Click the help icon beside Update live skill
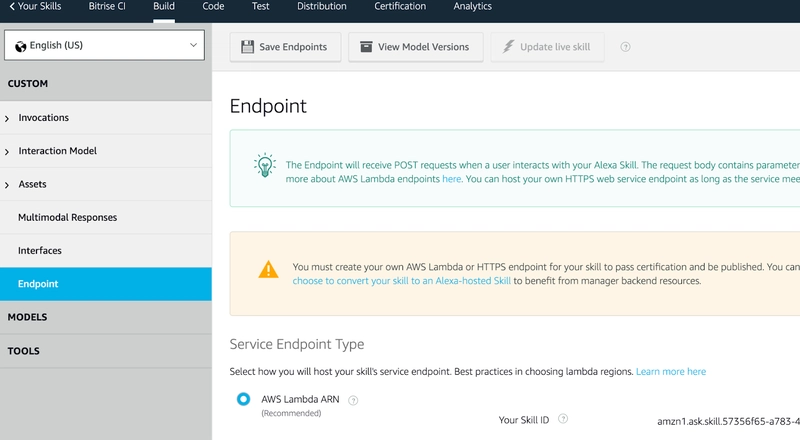This screenshot has width=800, height=440. [x=625, y=47]
